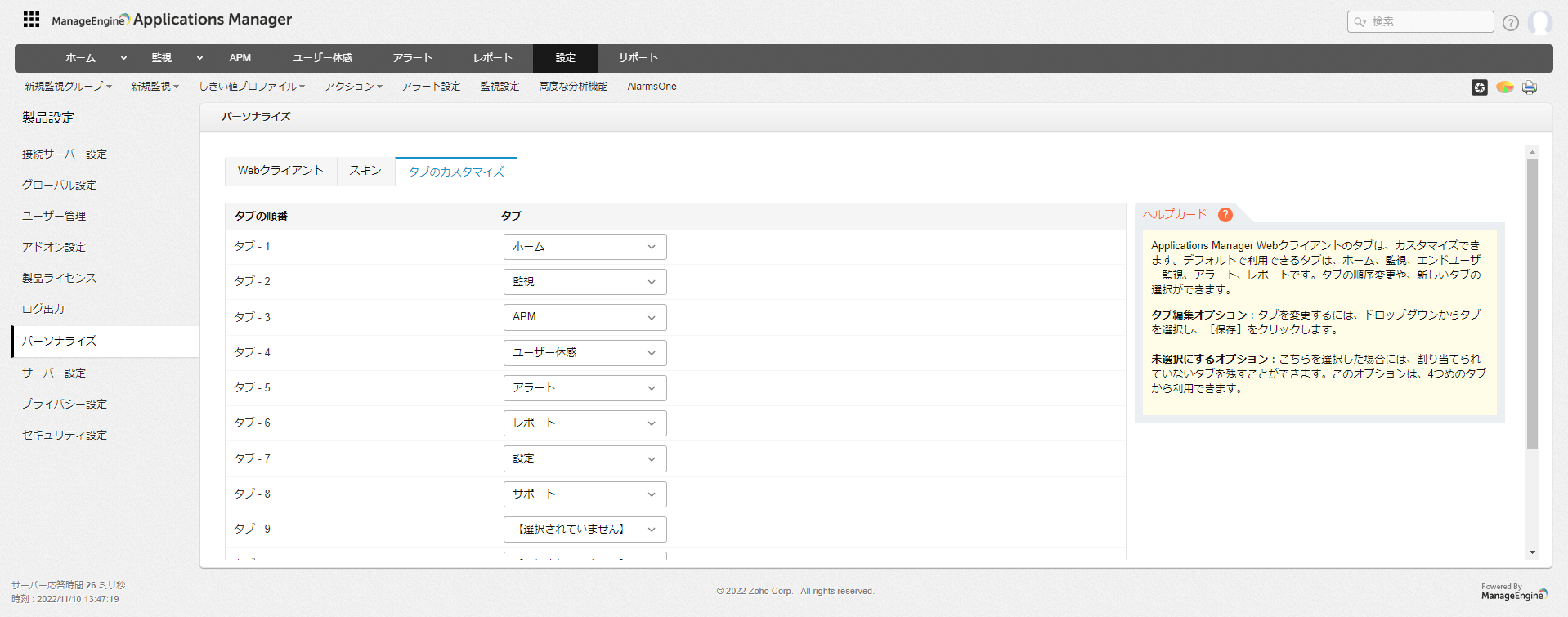
Task: Click the printer icon
Action: click(x=1530, y=87)
